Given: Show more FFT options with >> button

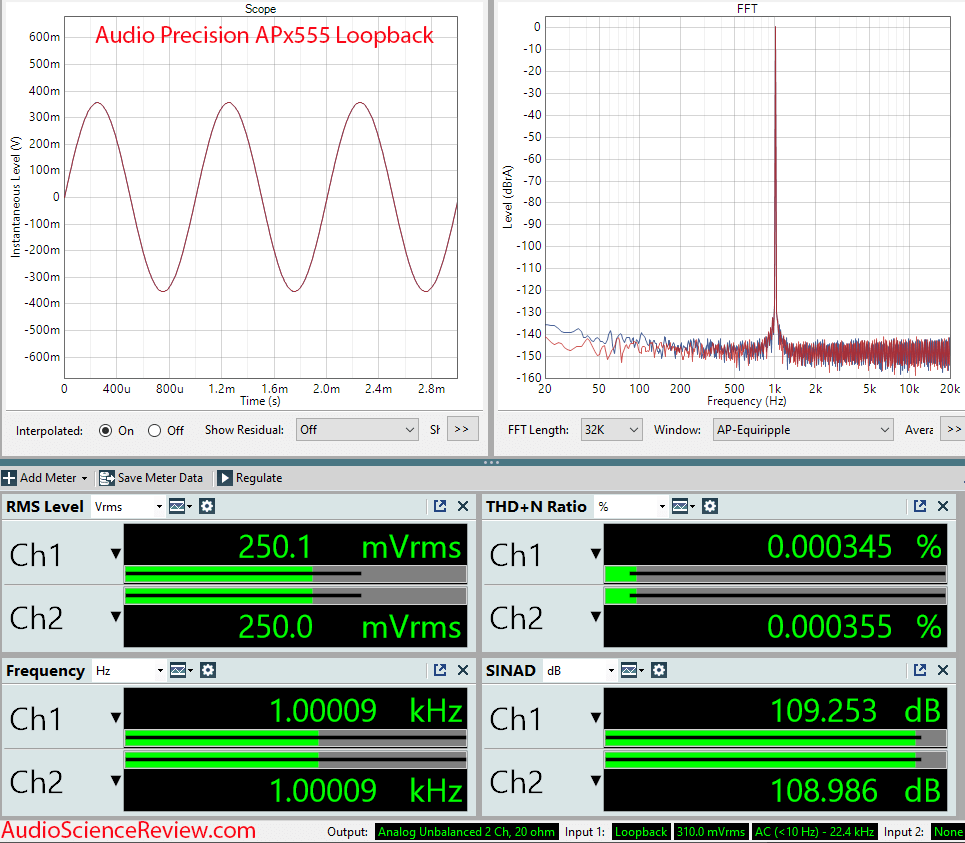Looking at the screenshot, I should (953, 429).
